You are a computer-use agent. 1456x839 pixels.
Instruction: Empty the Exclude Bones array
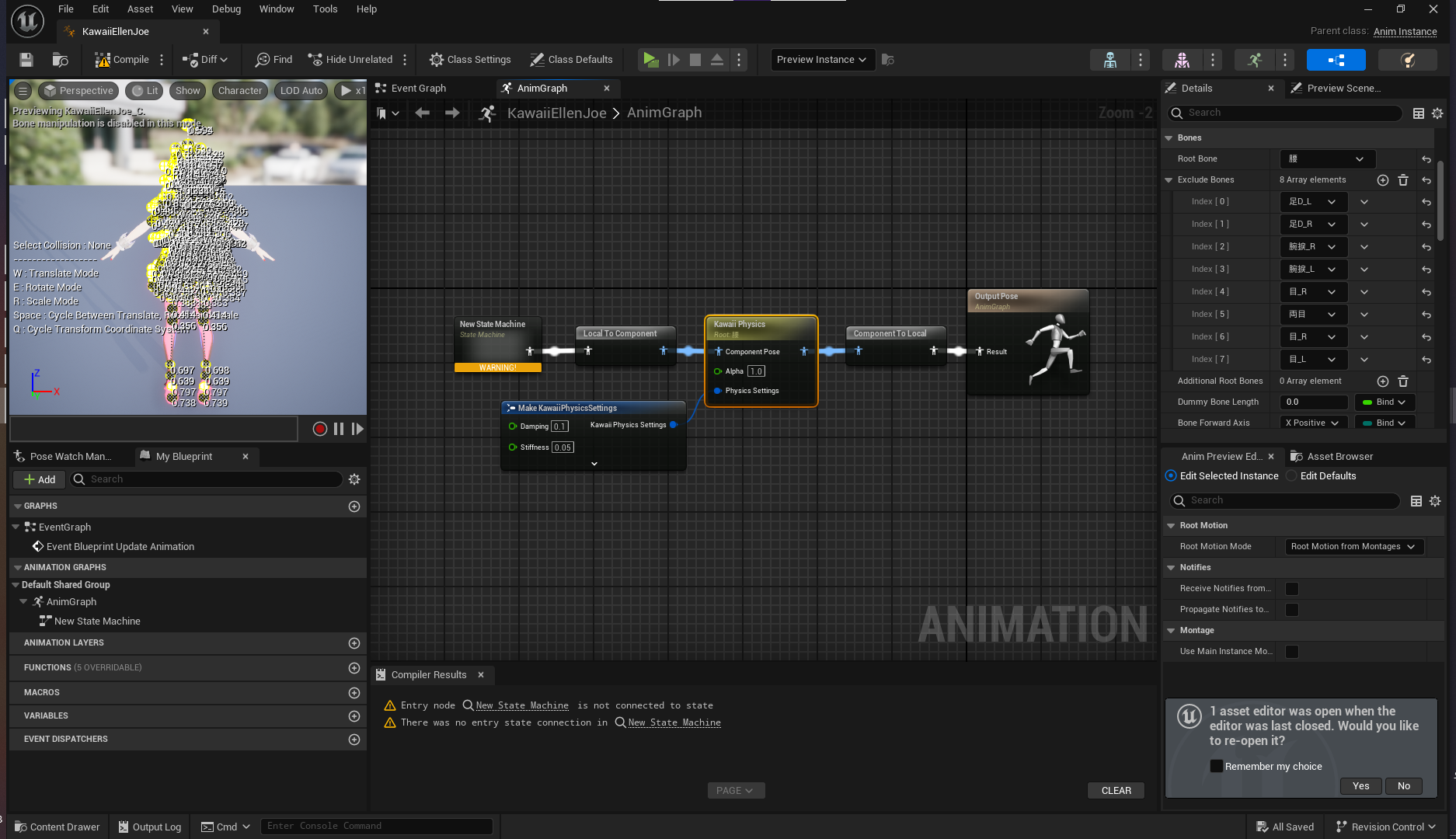(x=1403, y=180)
